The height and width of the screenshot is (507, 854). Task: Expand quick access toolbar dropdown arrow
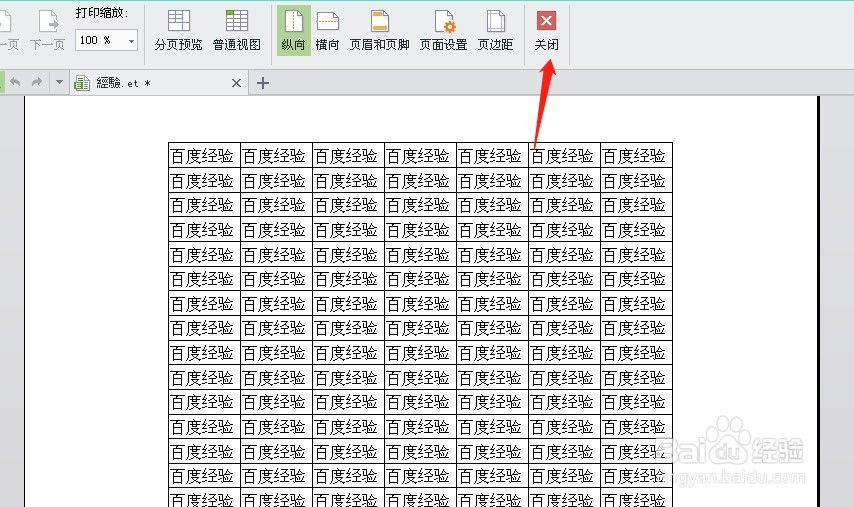click(x=59, y=82)
